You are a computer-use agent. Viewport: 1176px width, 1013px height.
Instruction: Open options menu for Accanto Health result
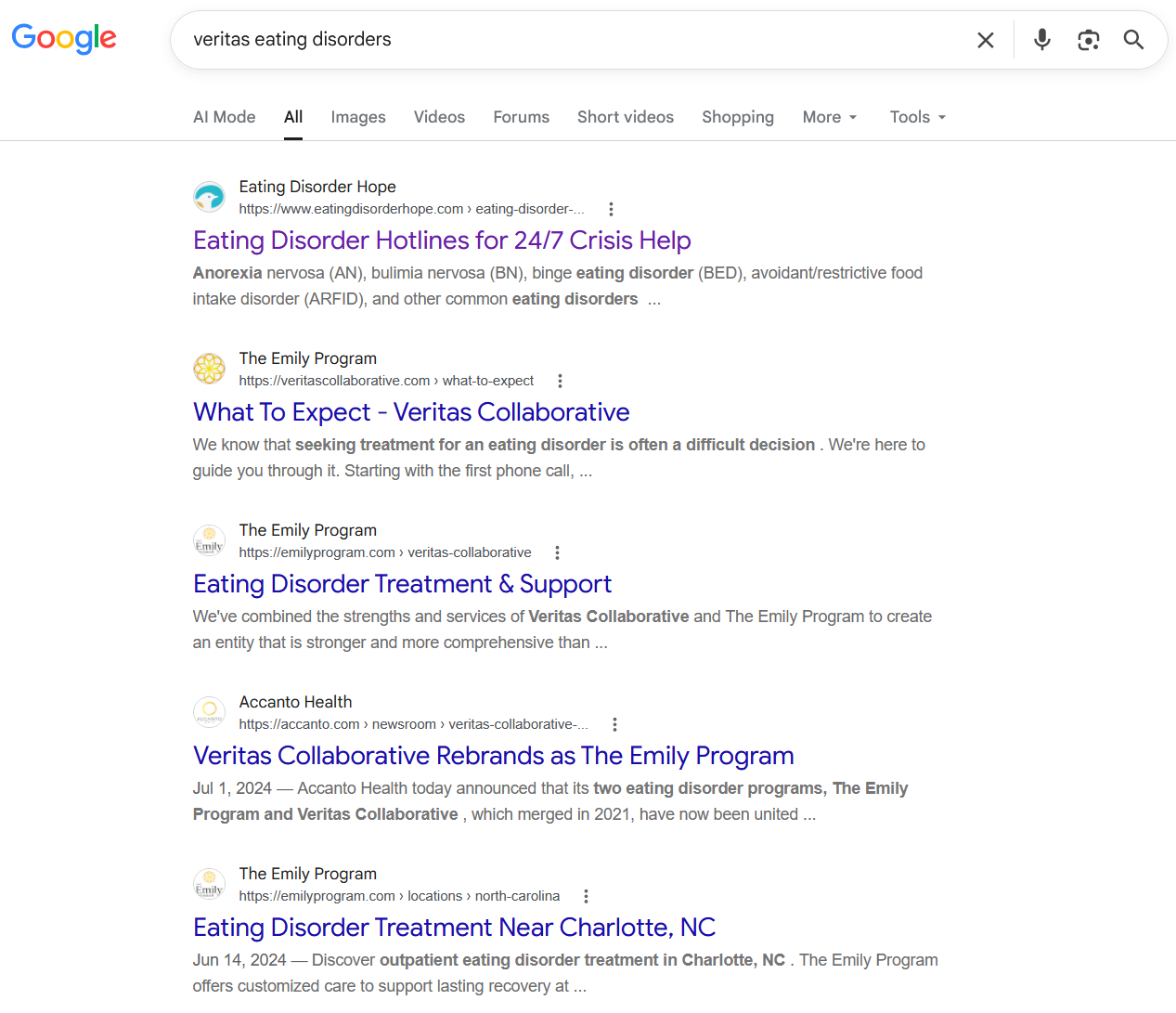(x=614, y=724)
